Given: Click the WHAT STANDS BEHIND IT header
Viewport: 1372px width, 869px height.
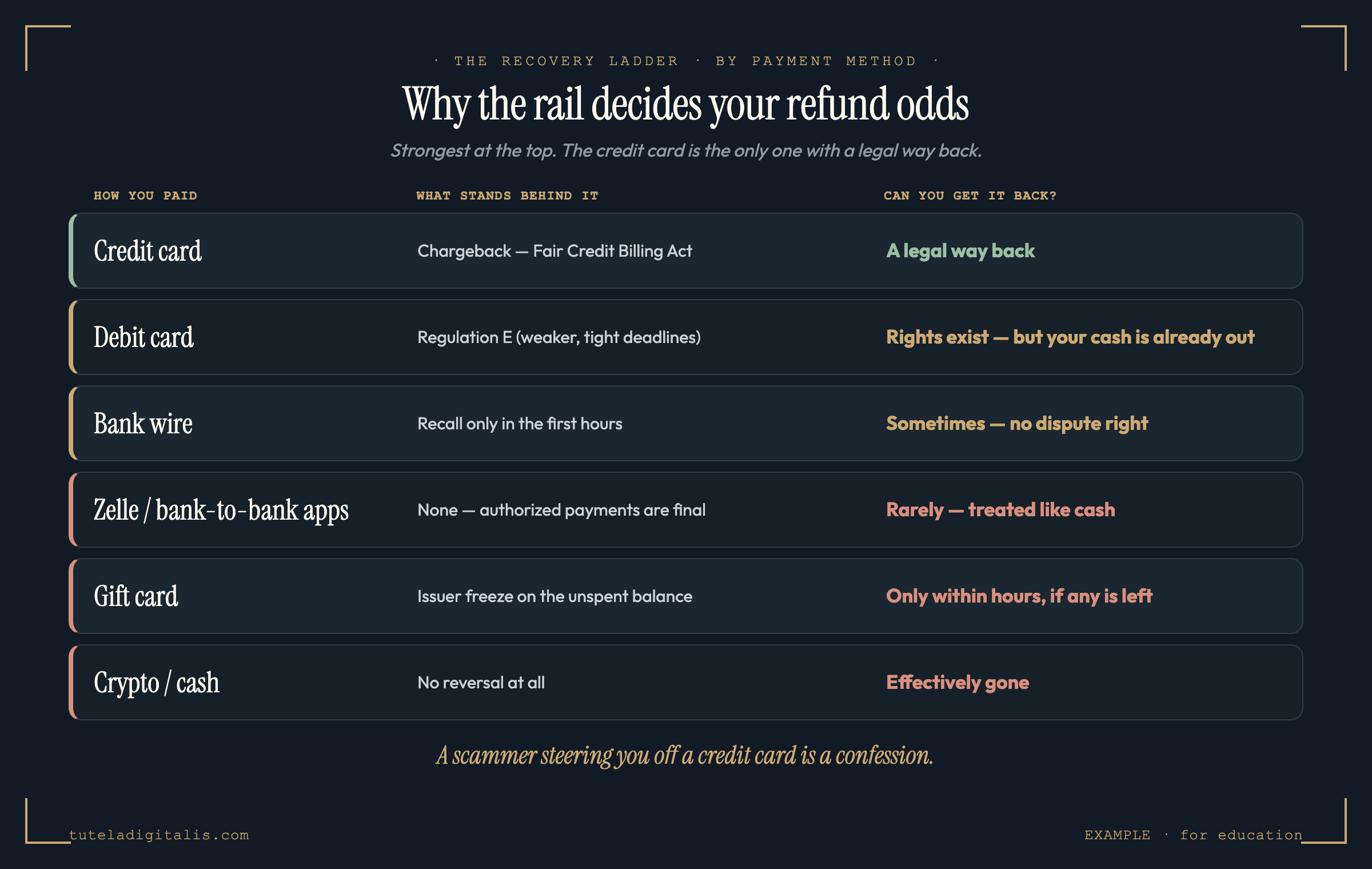Looking at the screenshot, I should [x=507, y=196].
